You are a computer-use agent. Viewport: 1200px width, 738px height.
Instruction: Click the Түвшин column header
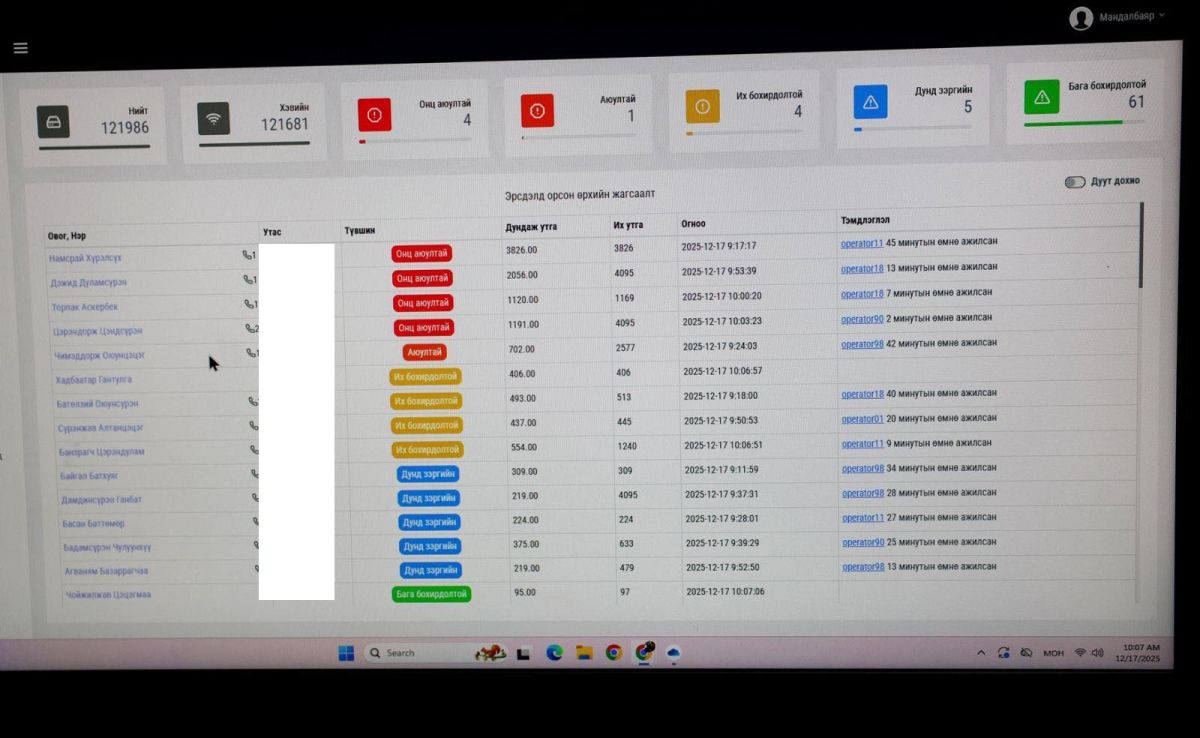(x=360, y=230)
